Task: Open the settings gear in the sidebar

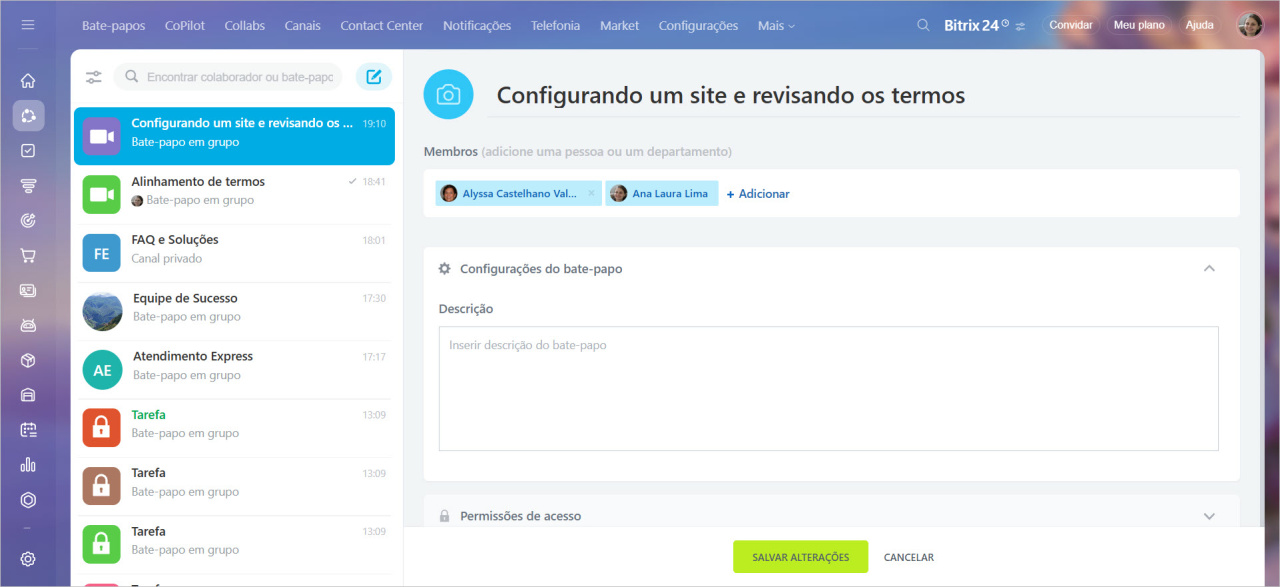Action: coord(28,559)
